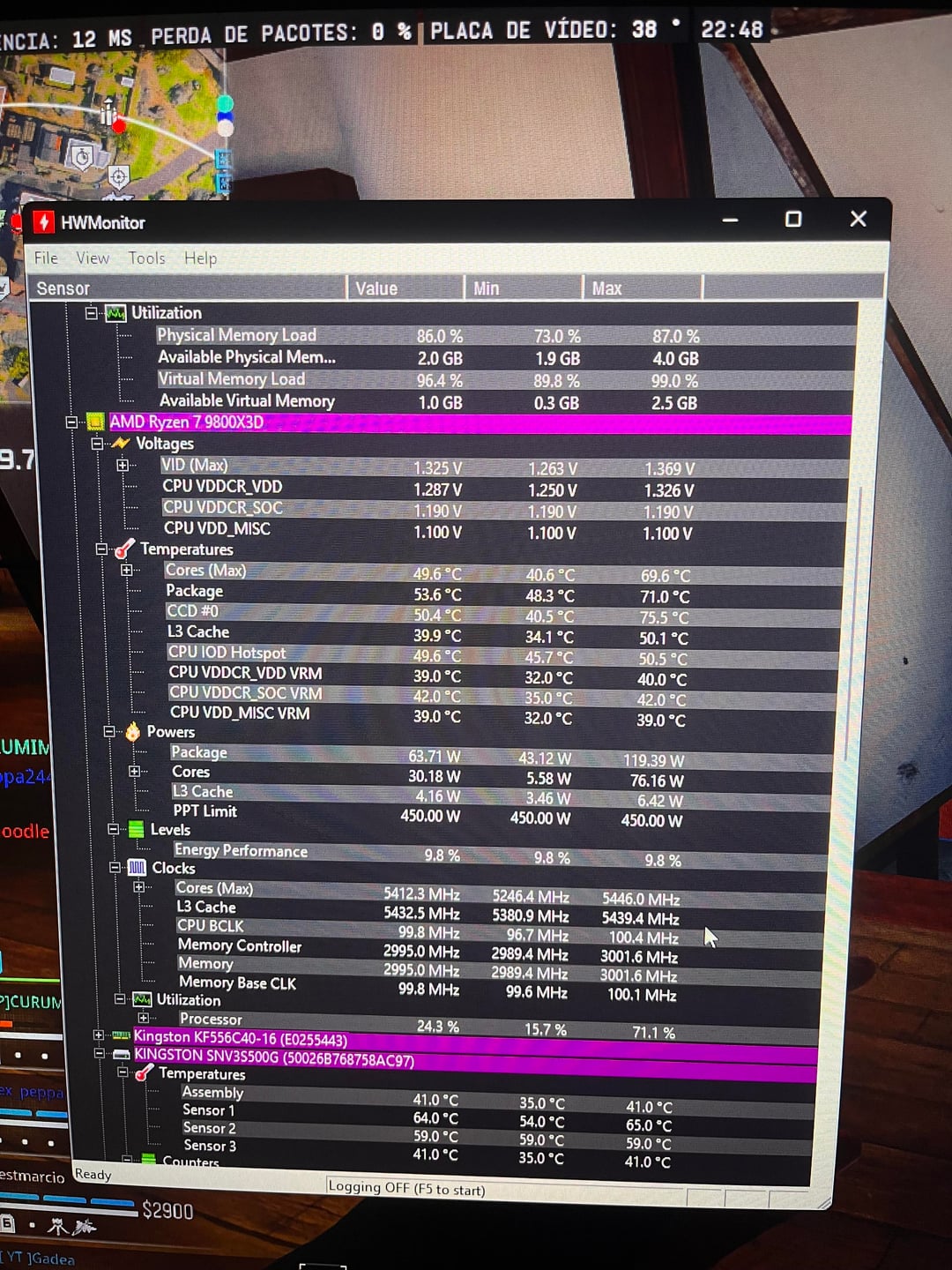
Task: Expand the Cores (Max) clock entry
Action: click(x=138, y=887)
